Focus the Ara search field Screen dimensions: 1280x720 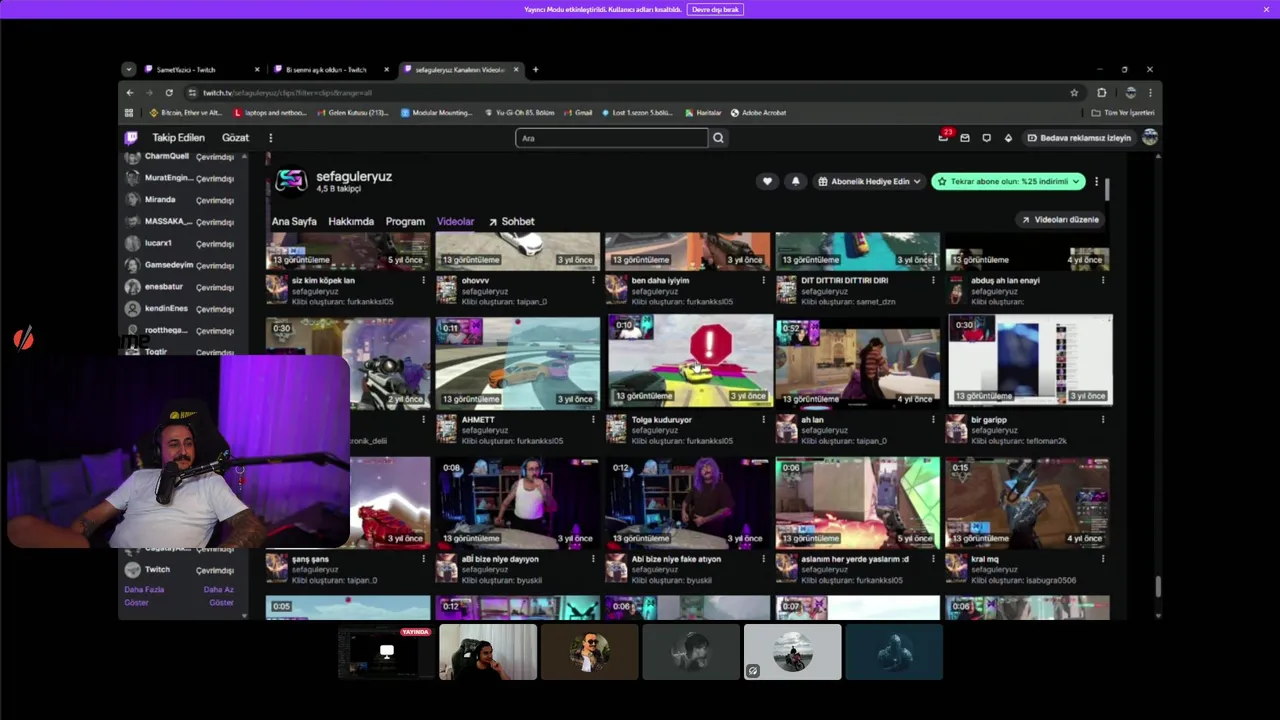(x=611, y=138)
